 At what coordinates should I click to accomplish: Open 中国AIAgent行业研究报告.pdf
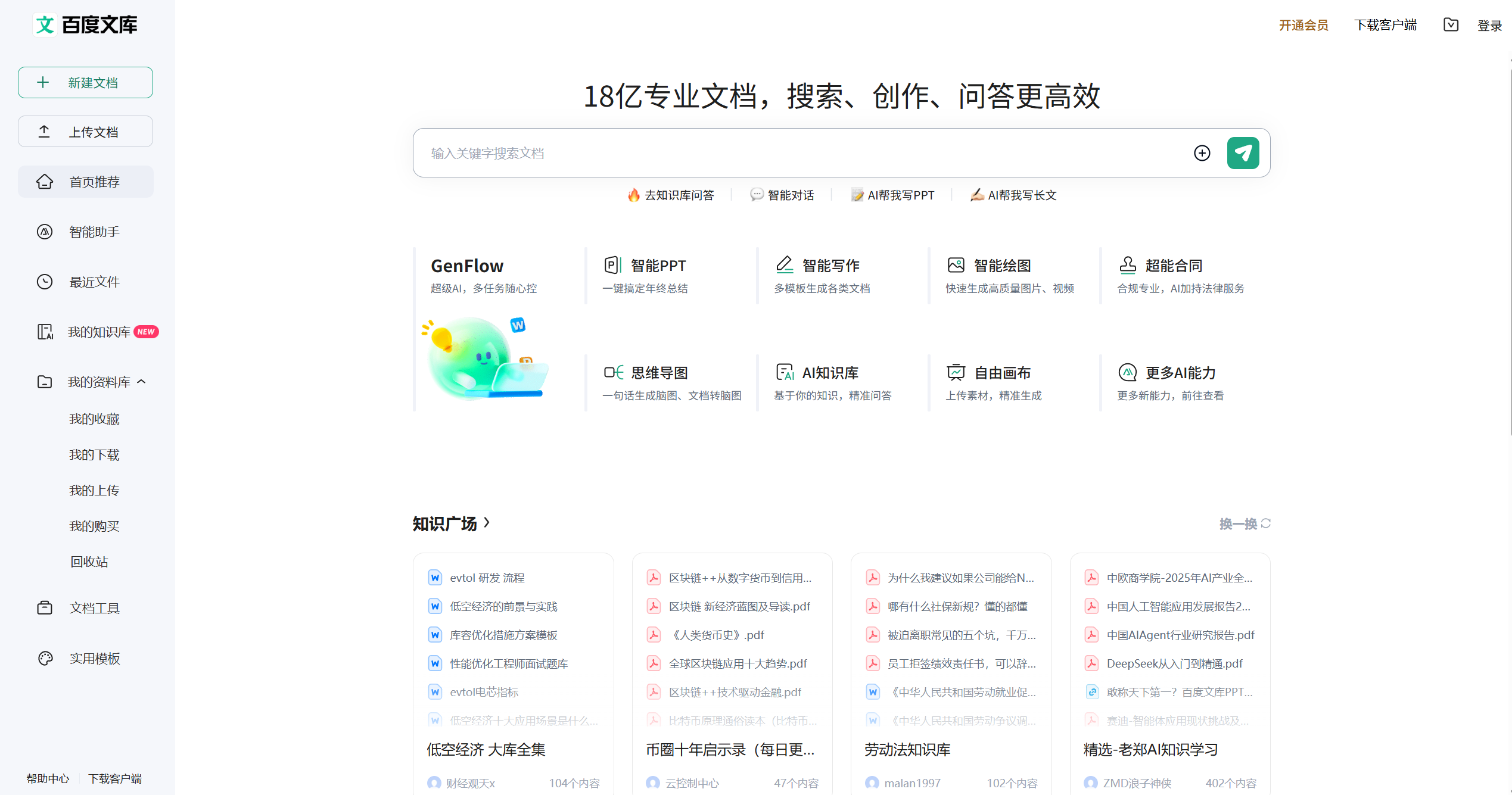[x=1181, y=635]
